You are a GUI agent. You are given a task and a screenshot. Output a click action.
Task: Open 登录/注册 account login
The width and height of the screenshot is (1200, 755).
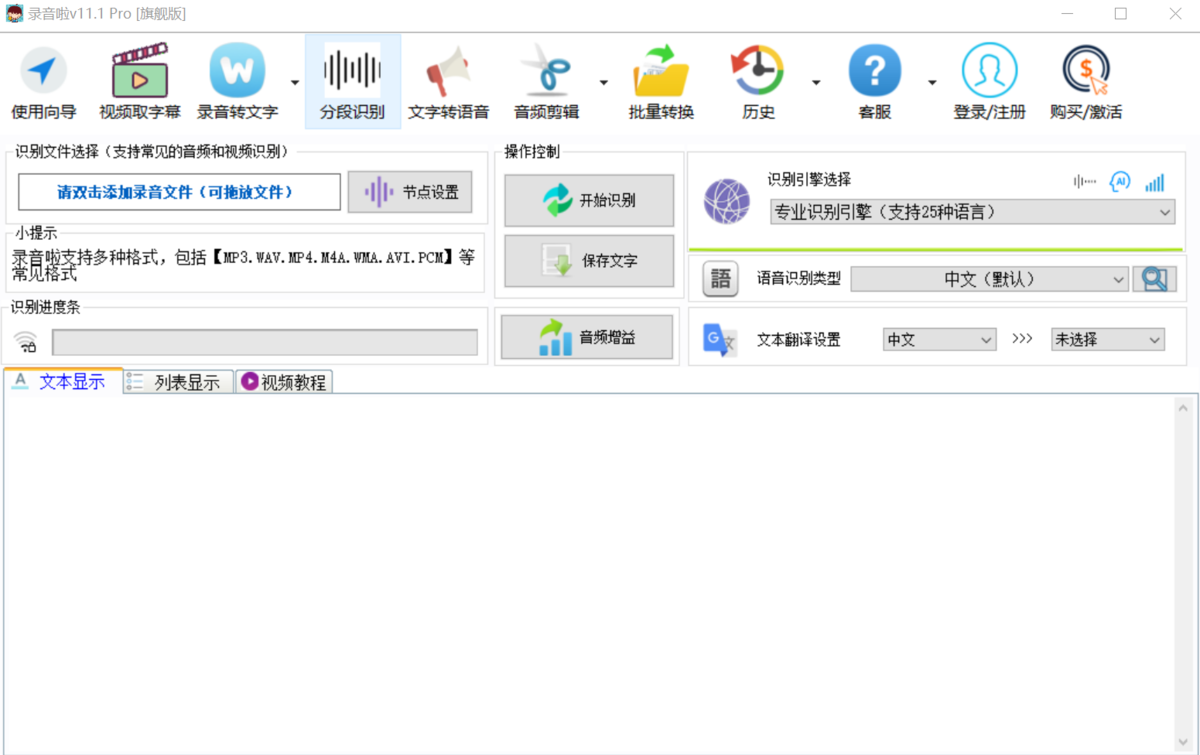pos(989,84)
